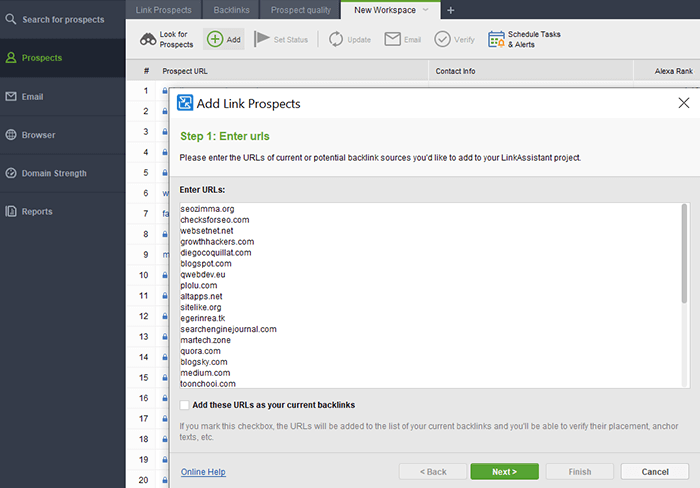Click toonchooi.com in the URL list
Screen dimensions: 700x488
tap(208, 384)
